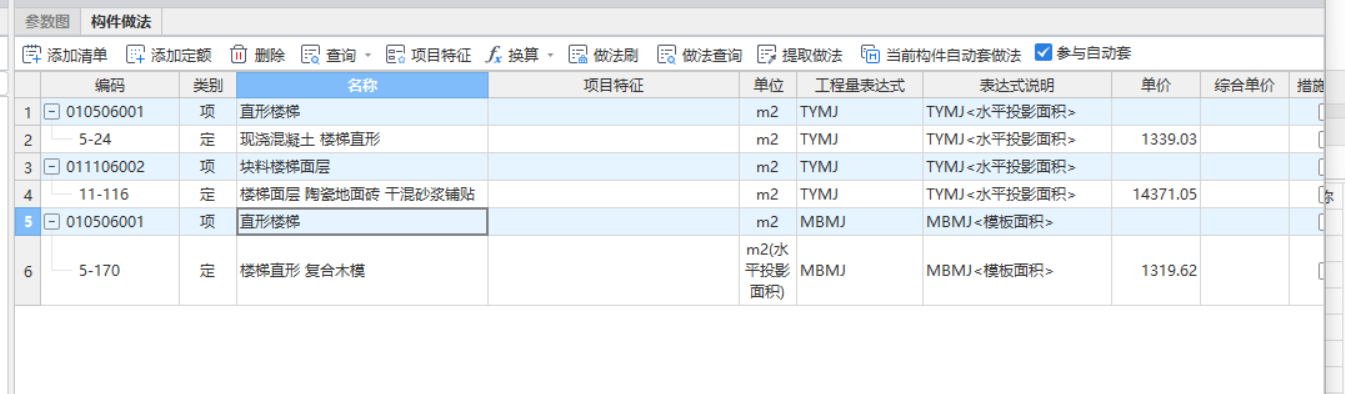Screen dimensions: 1345x394
Task: Click the editing name field in row 5
Action: [x=362, y=222]
